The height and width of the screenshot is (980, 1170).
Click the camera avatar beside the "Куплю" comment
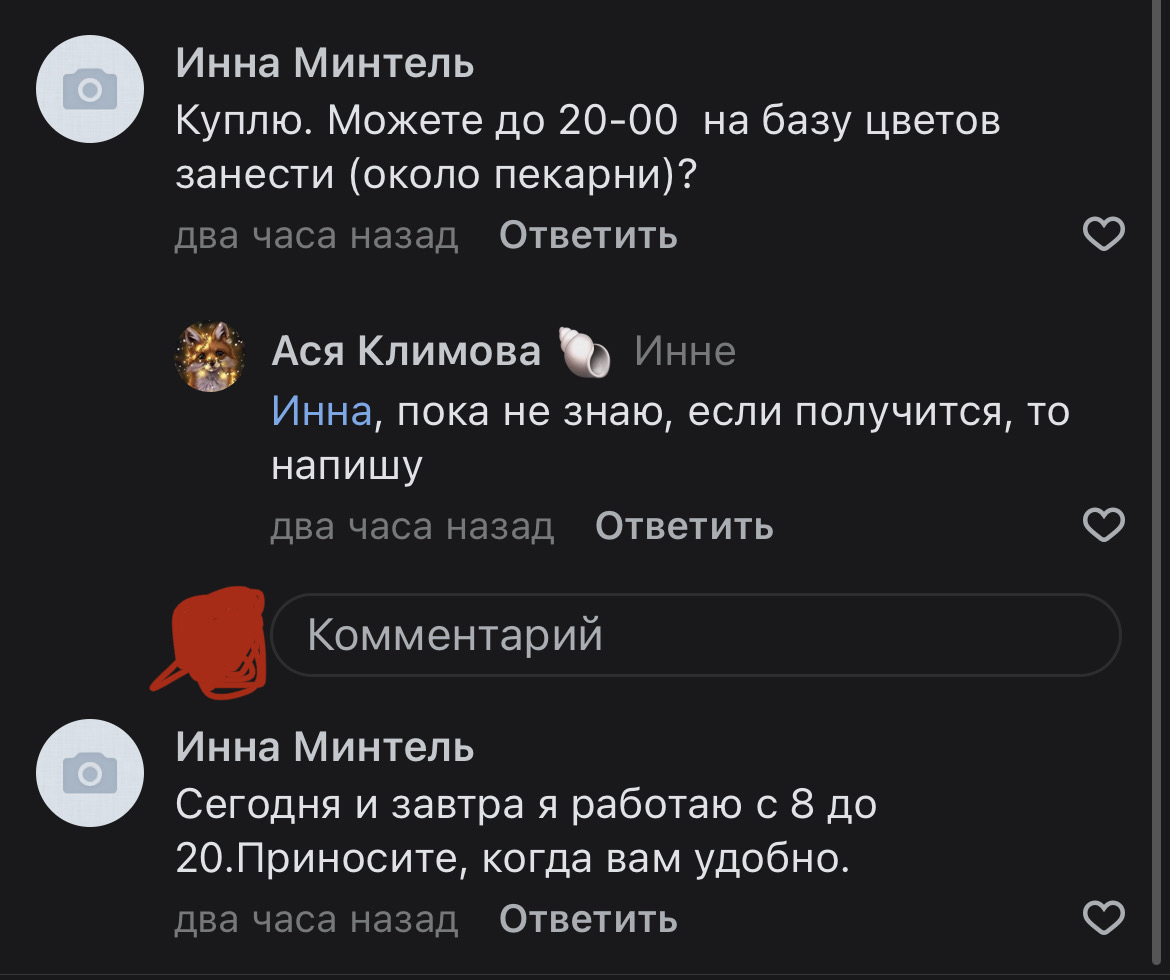pyautogui.click(x=90, y=91)
